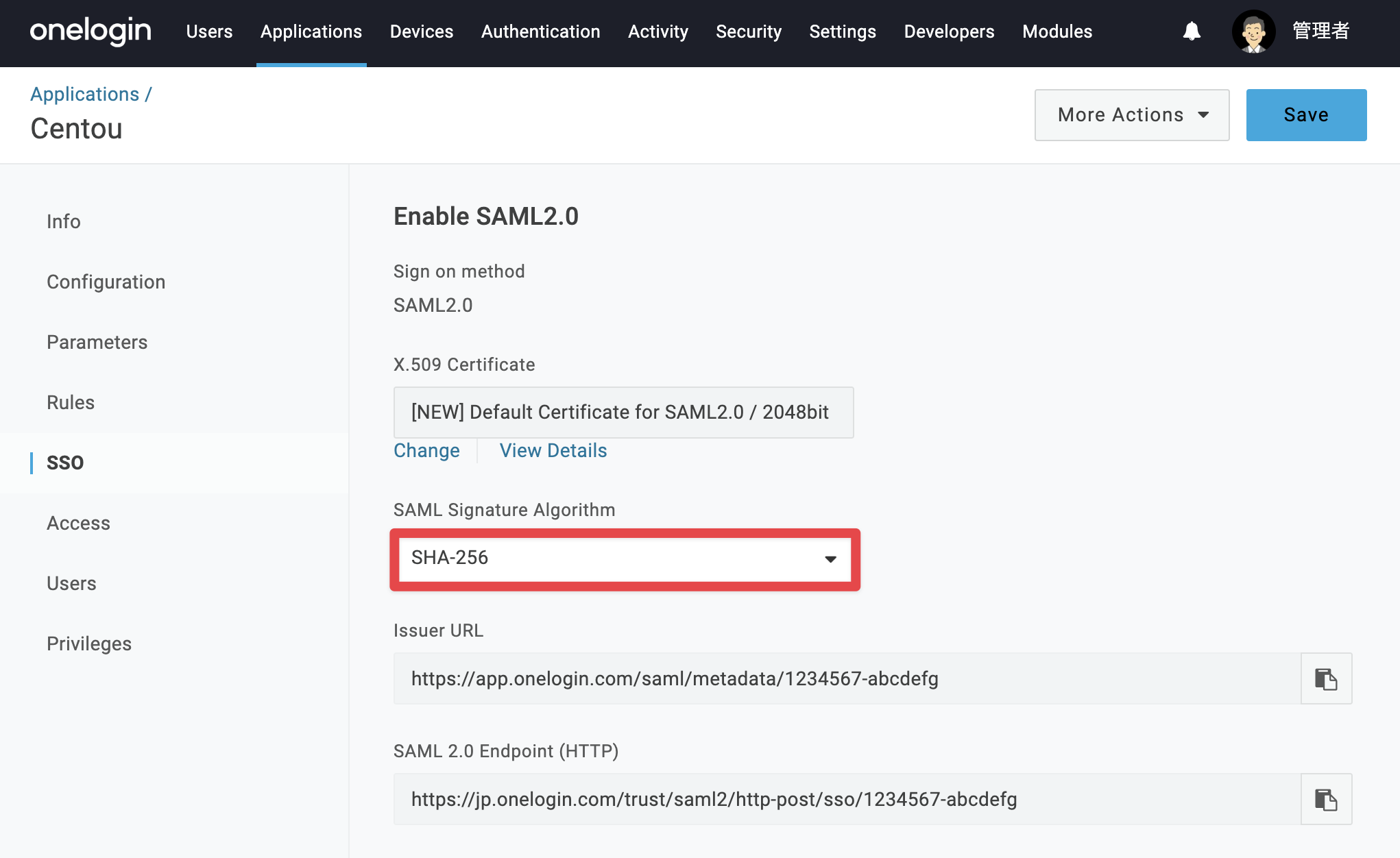The height and width of the screenshot is (858, 1400).
Task: Click the Sign on method label
Action: 459,271
